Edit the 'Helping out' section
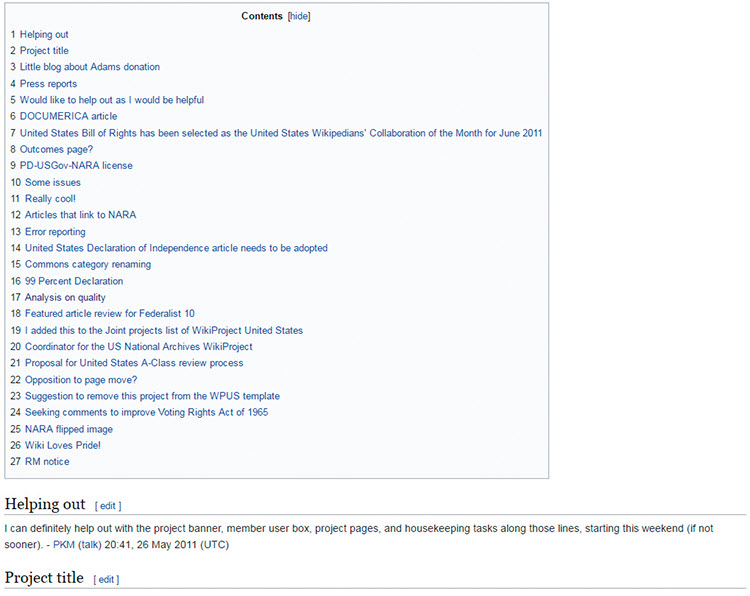Image resolution: width=750 pixels, height=596 pixels. click(108, 506)
